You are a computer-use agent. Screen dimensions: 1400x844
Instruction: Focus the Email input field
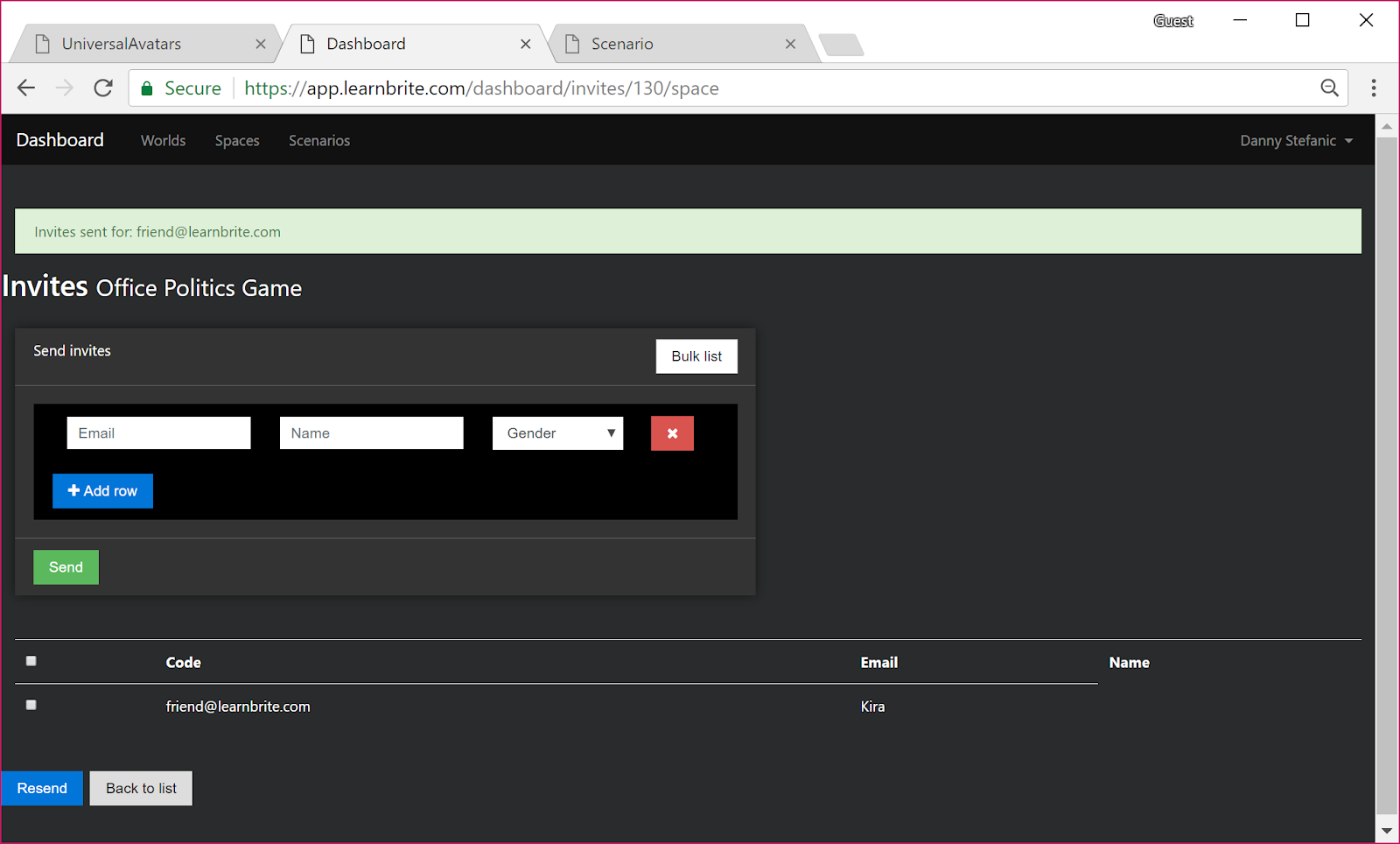[158, 433]
